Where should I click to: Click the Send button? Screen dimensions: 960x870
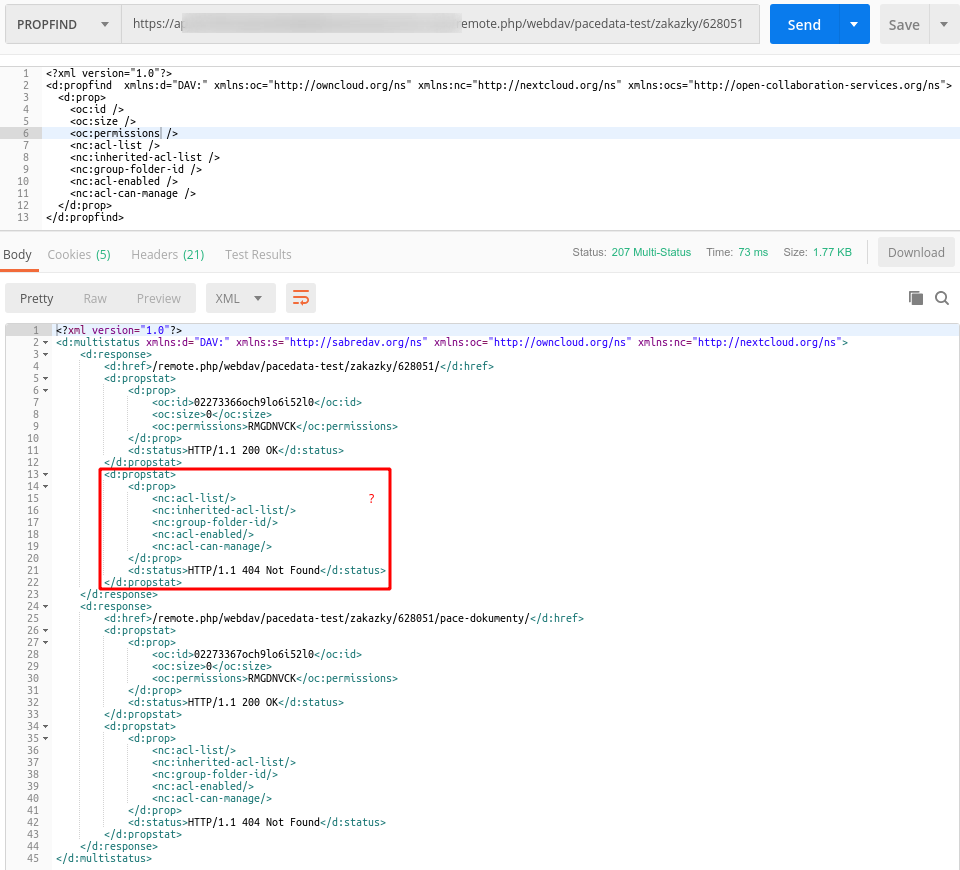pyautogui.click(x=803, y=24)
